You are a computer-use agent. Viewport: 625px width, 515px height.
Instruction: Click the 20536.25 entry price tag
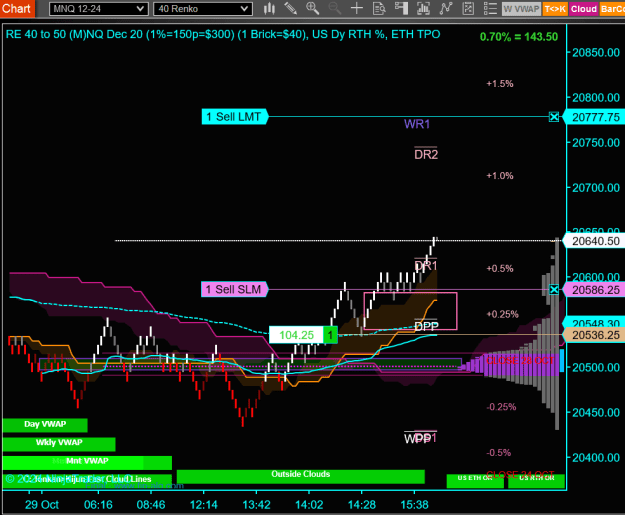[596, 335]
